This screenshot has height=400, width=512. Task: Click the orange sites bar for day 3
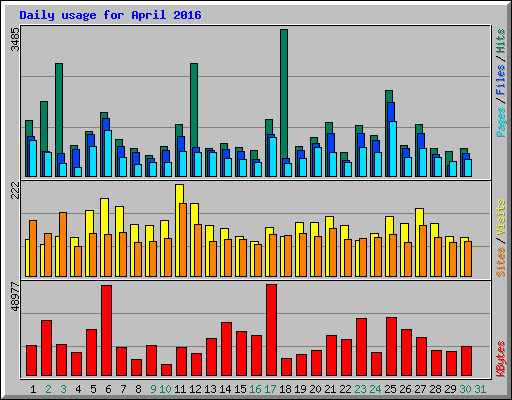[63, 244]
